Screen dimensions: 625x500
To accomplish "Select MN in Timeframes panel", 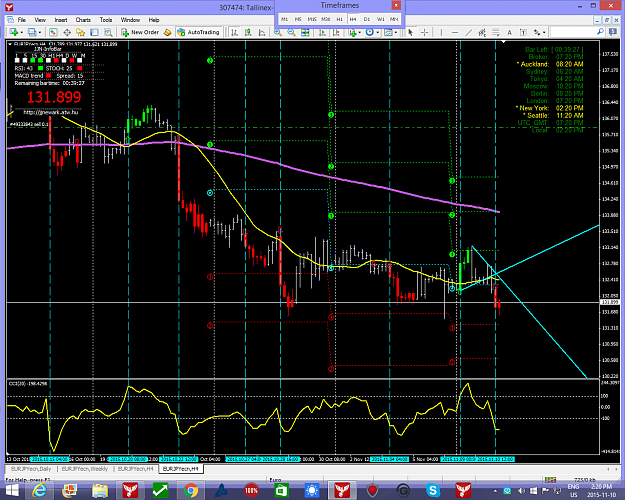I will pyautogui.click(x=394, y=19).
